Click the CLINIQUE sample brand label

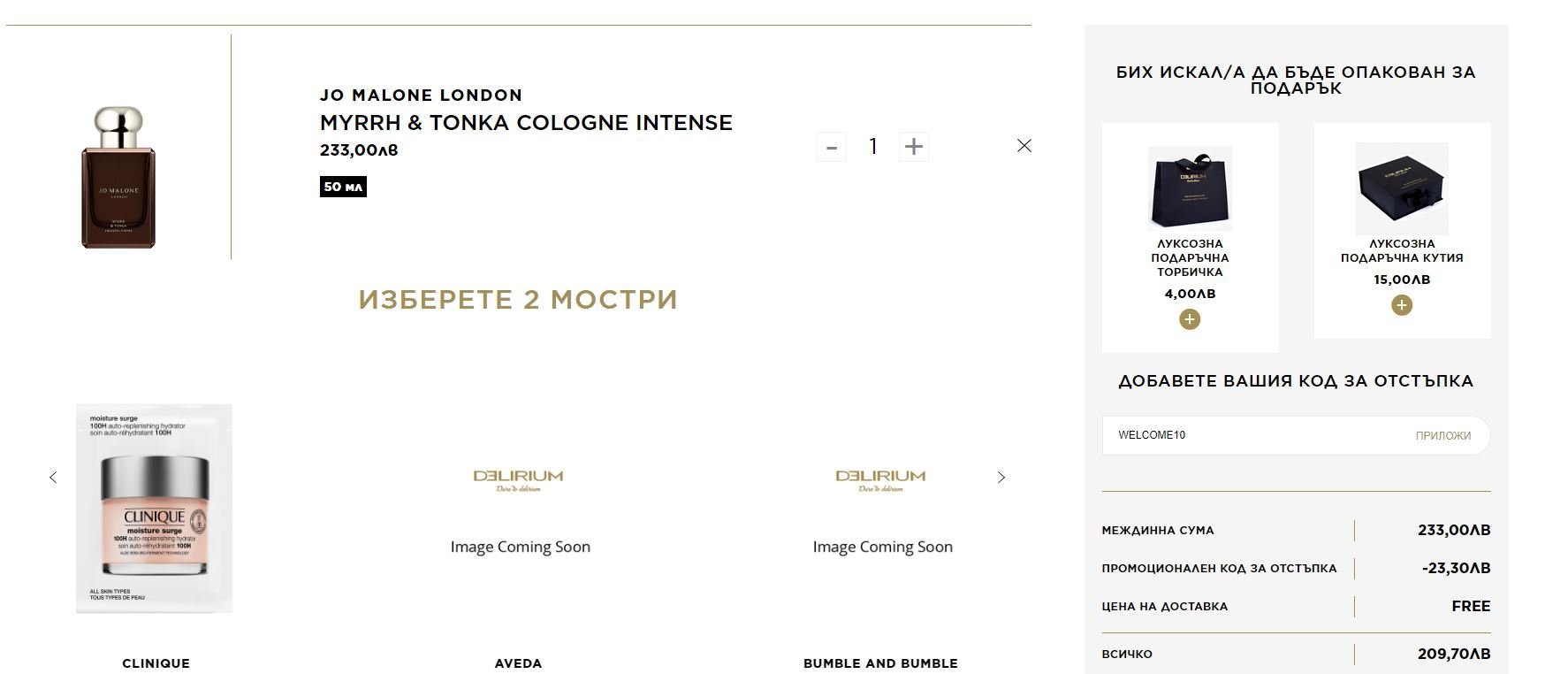[x=156, y=663]
